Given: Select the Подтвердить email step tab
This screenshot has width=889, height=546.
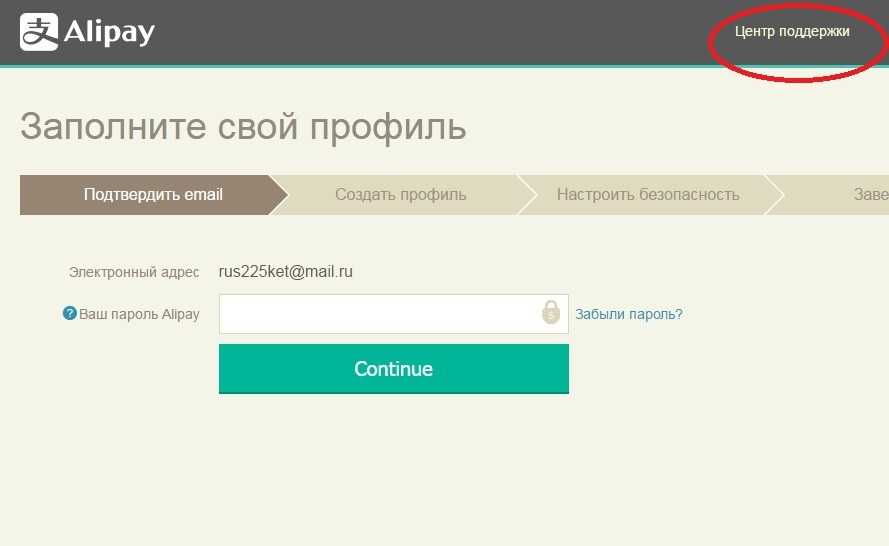Looking at the screenshot, I should tap(152, 194).
